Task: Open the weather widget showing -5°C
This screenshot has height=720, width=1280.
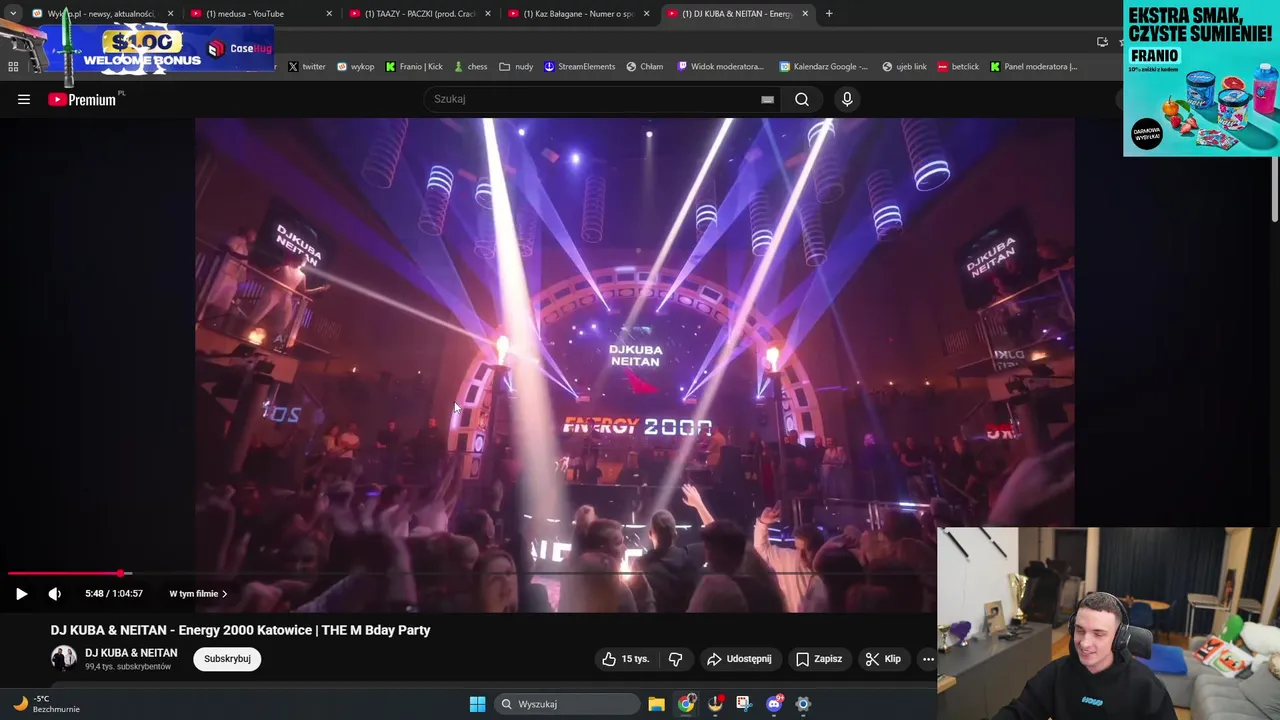Action: tap(46, 704)
